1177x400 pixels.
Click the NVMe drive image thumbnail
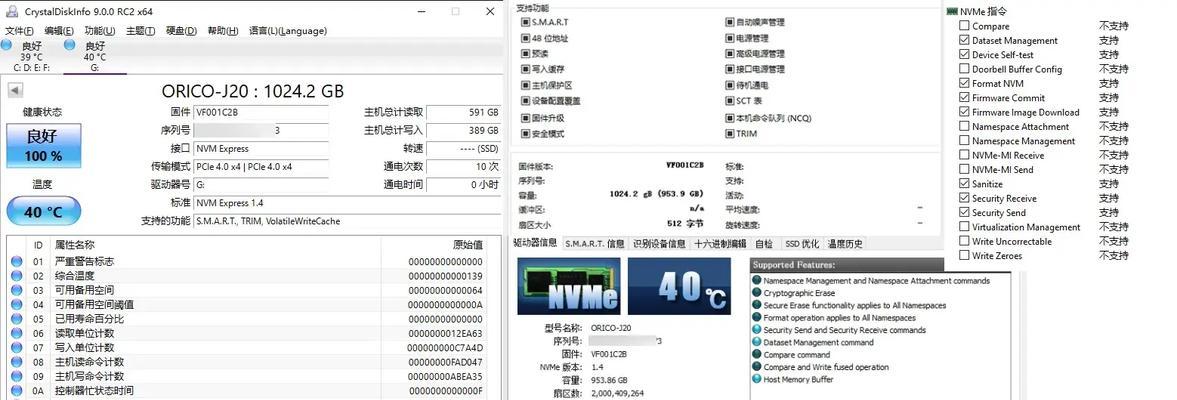click(x=569, y=287)
